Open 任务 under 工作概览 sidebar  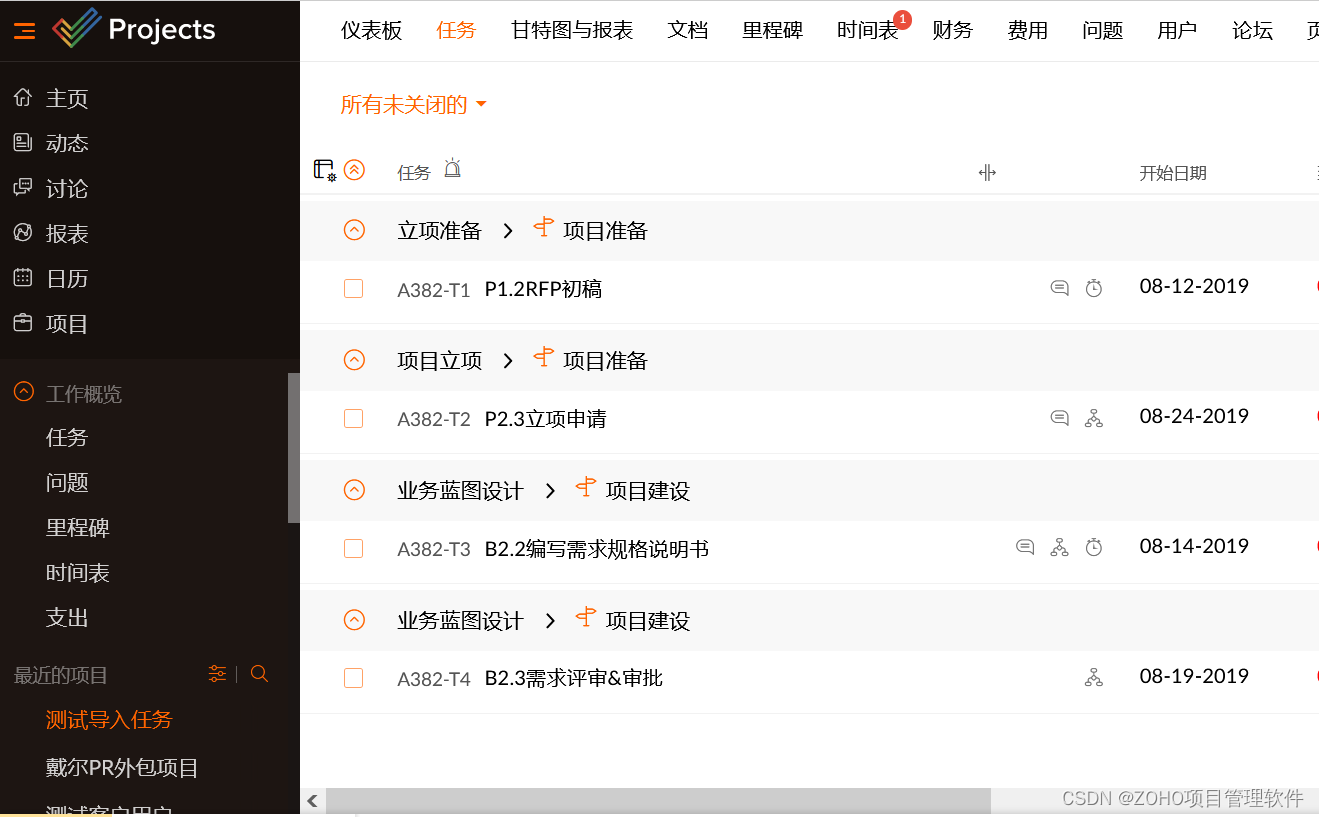point(67,437)
